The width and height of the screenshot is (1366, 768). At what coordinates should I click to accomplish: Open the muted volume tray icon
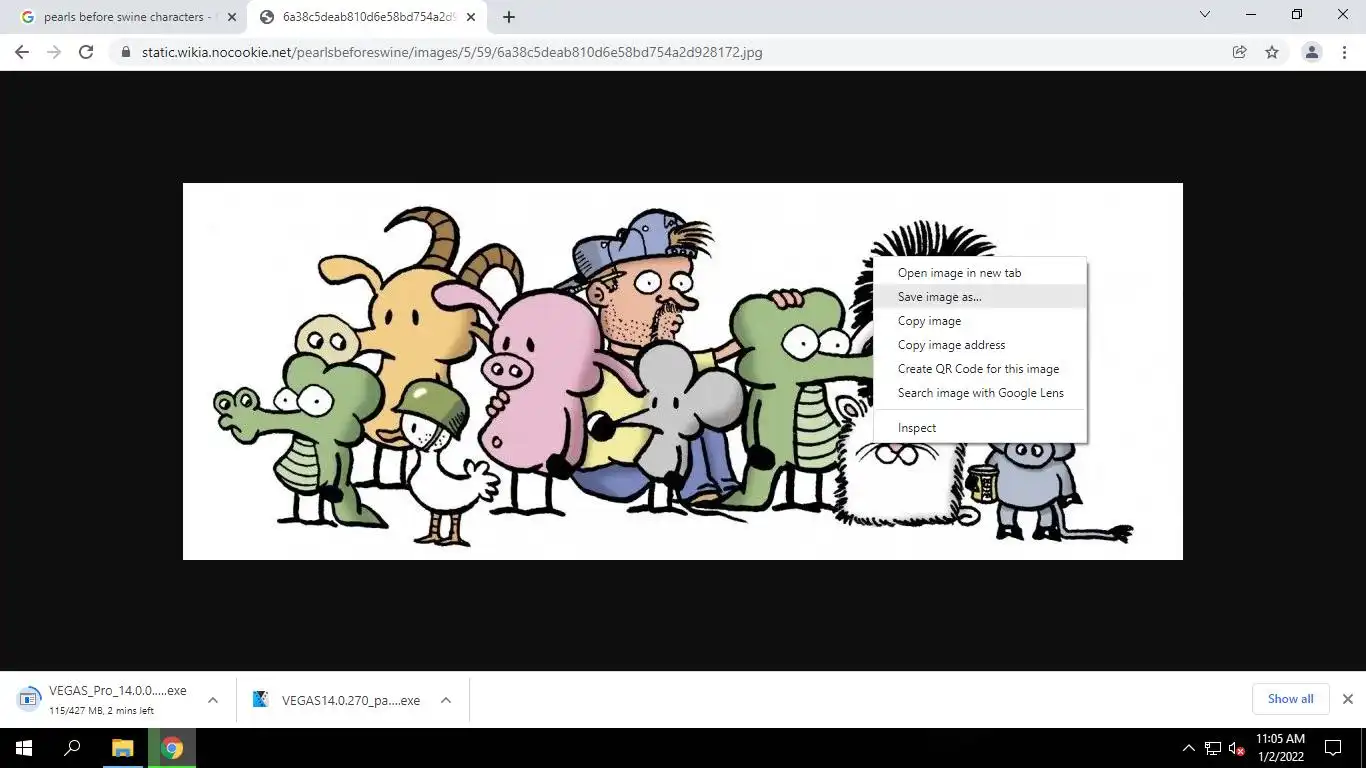(1237, 748)
